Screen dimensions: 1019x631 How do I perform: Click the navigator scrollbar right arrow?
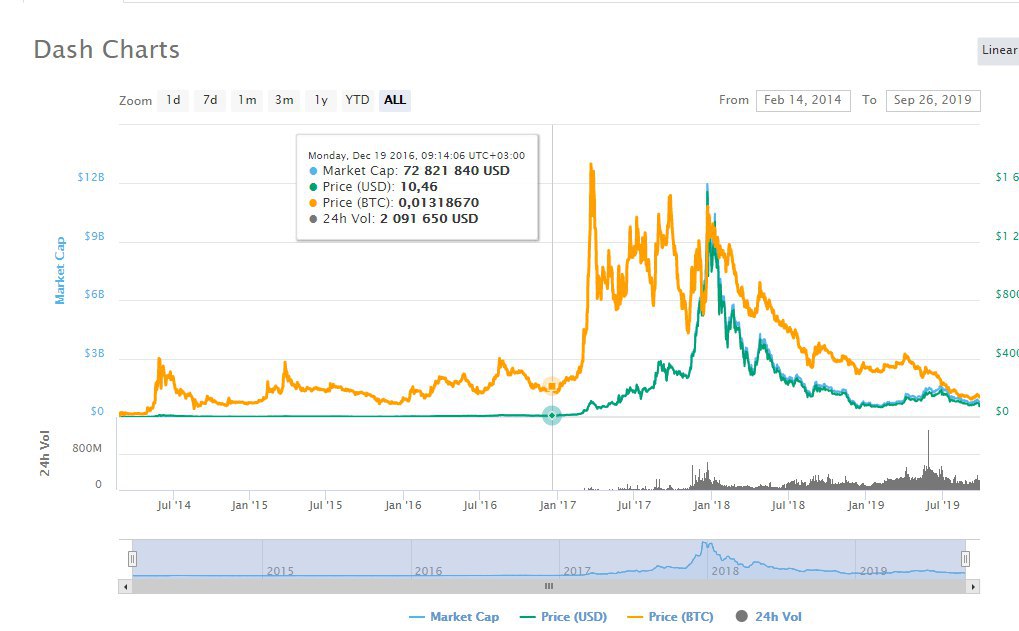pyautogui.click(x=973, y=587)
